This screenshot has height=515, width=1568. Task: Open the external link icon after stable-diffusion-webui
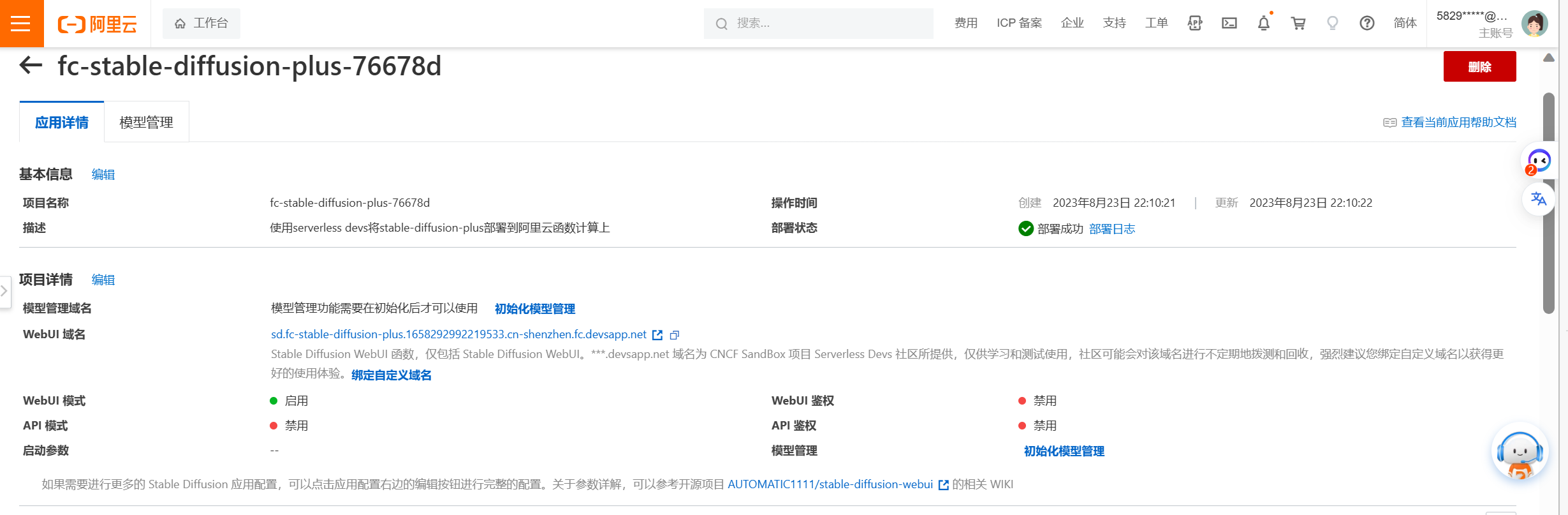pyautogui.click(x=944, y=485)
